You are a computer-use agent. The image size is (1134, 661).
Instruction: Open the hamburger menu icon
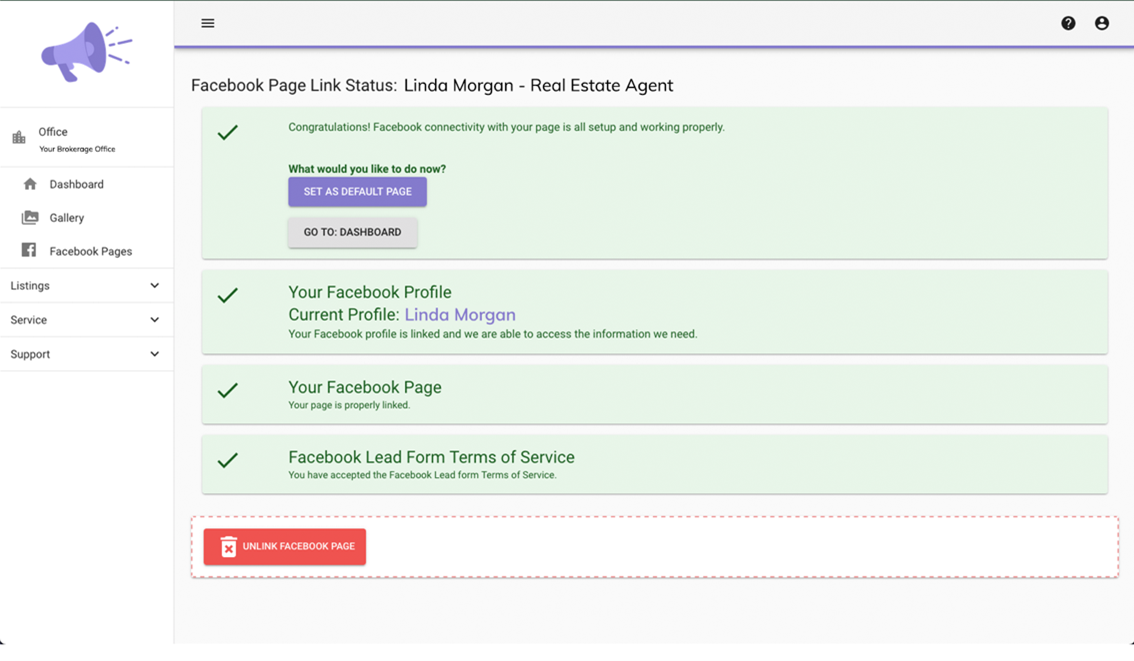[x=208, y=23]
